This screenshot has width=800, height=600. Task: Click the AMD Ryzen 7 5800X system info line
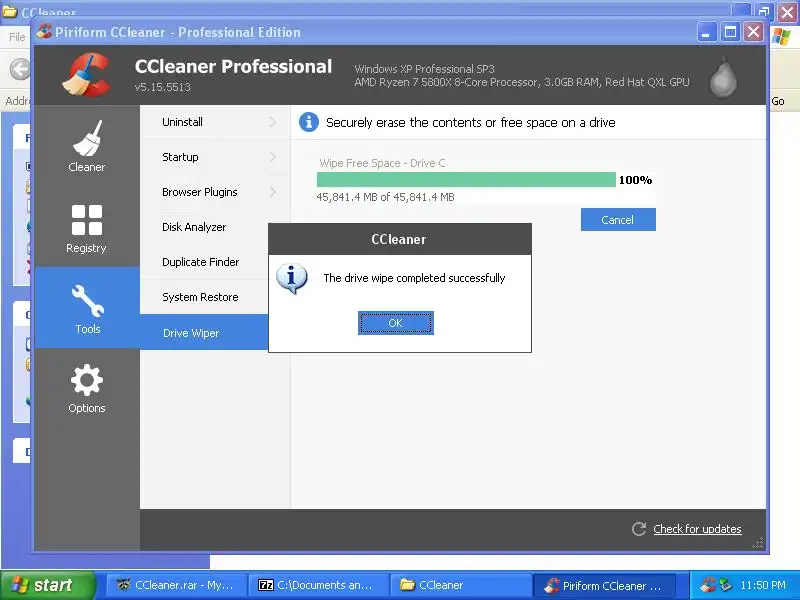pos(521,82)
